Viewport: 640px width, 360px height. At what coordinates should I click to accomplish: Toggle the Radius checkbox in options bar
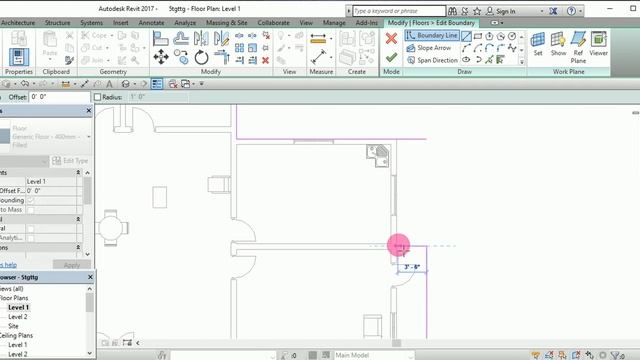97,97
